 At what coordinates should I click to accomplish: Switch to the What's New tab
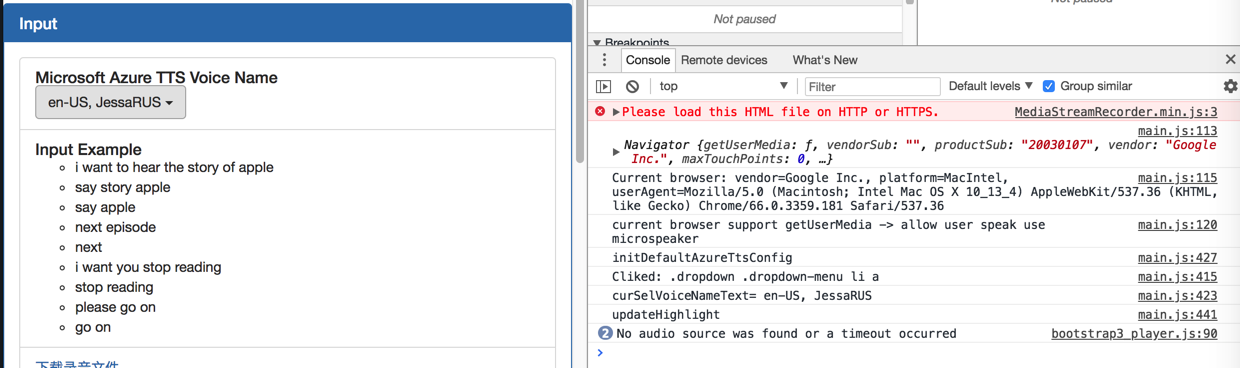824,60
